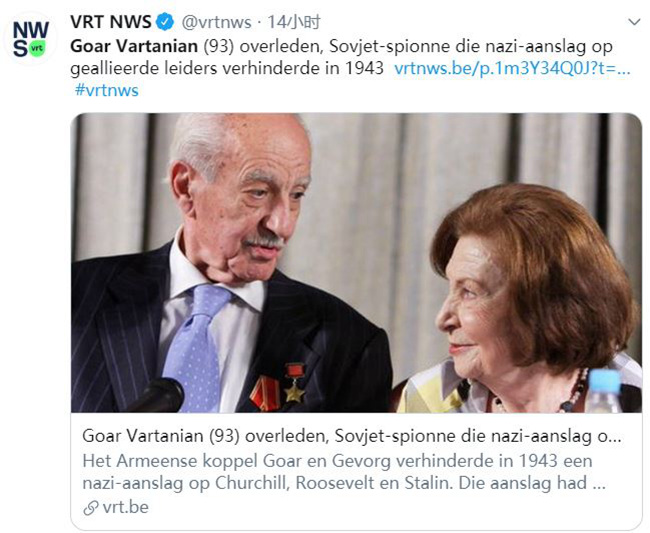Click the link card headline Goar Vartanian (93) overleden

tap(352, 436)
